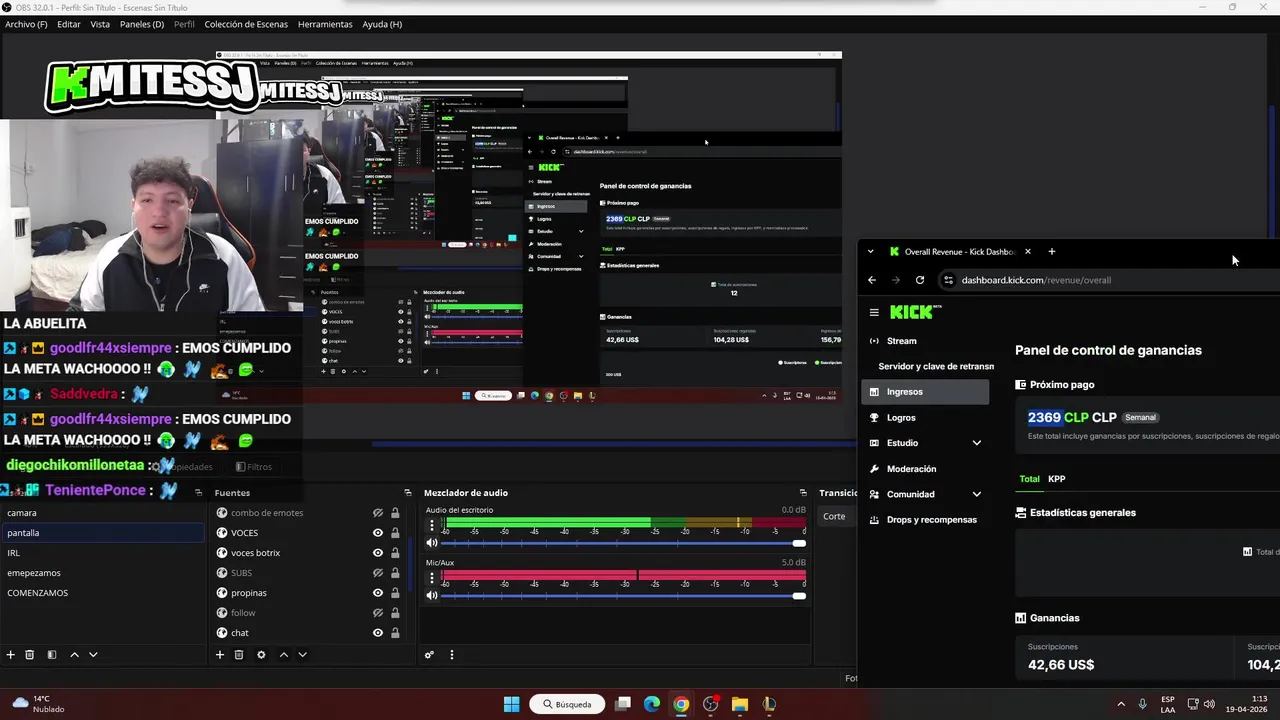Image resolution: width=1280 pixels, height=720 pixels.
Task: Switch to the KPP tab
Action: point(1056,479)
